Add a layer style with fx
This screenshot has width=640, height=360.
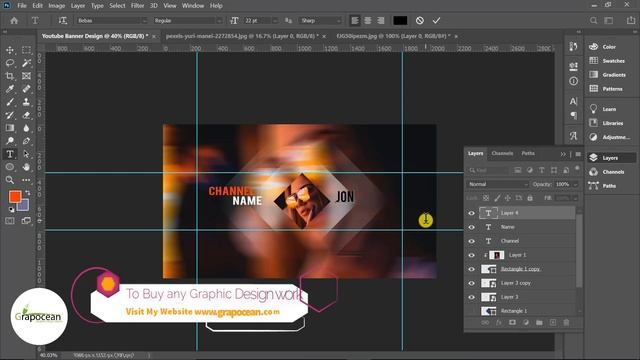coord(498,322)
